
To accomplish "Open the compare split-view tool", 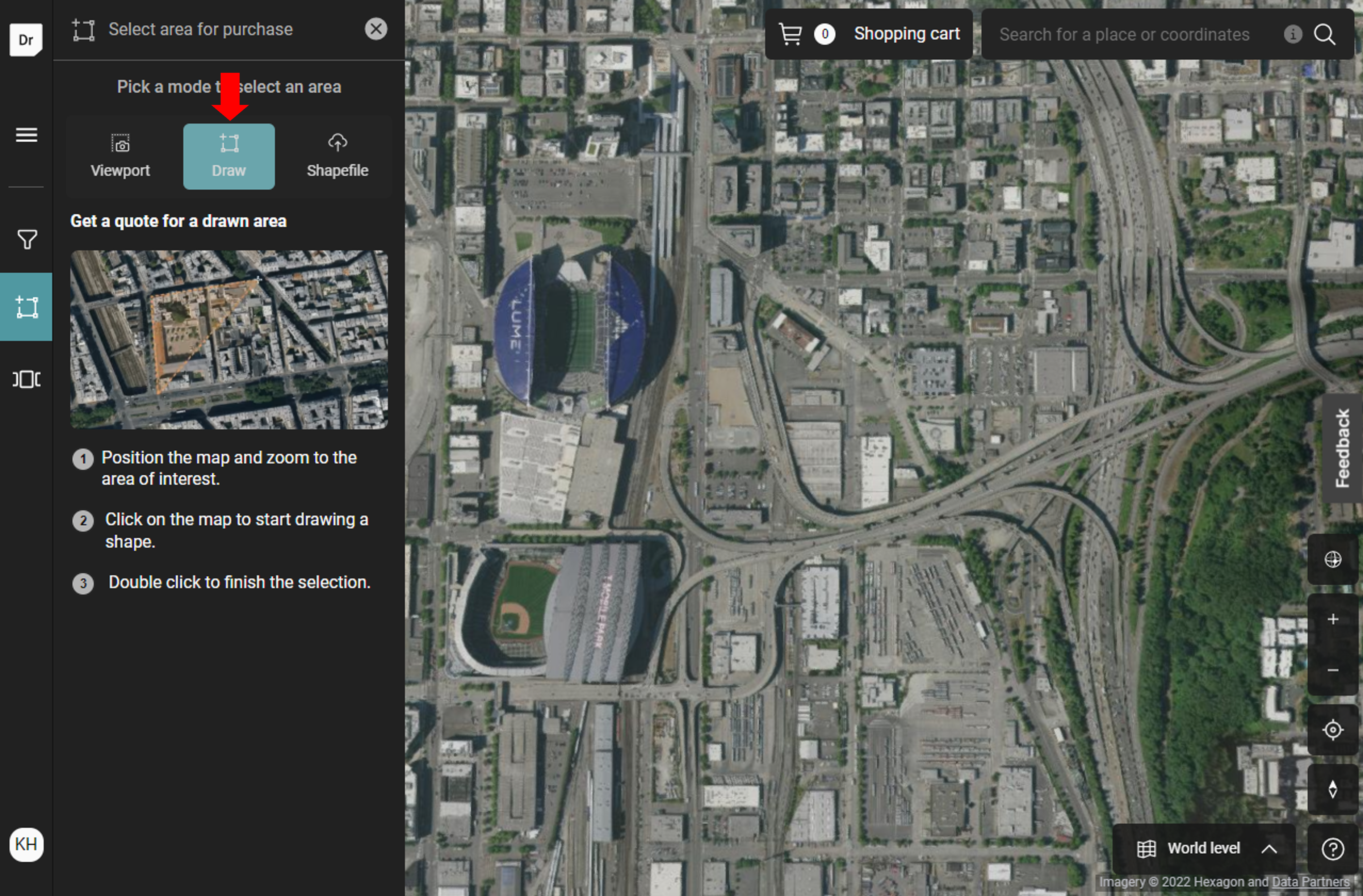I will [x=26, y=379].
